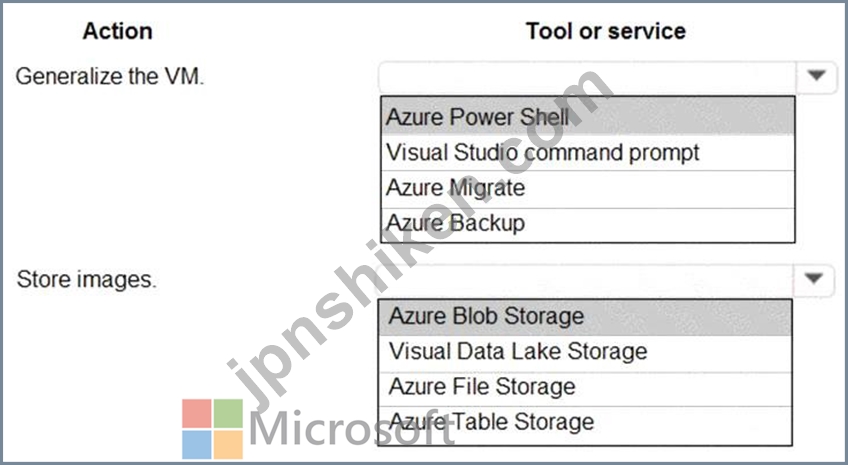The width and height of the screenshot is (848, 465).
Task: Click the red square of Microsoft logo
Action: (x=196, y=414)
